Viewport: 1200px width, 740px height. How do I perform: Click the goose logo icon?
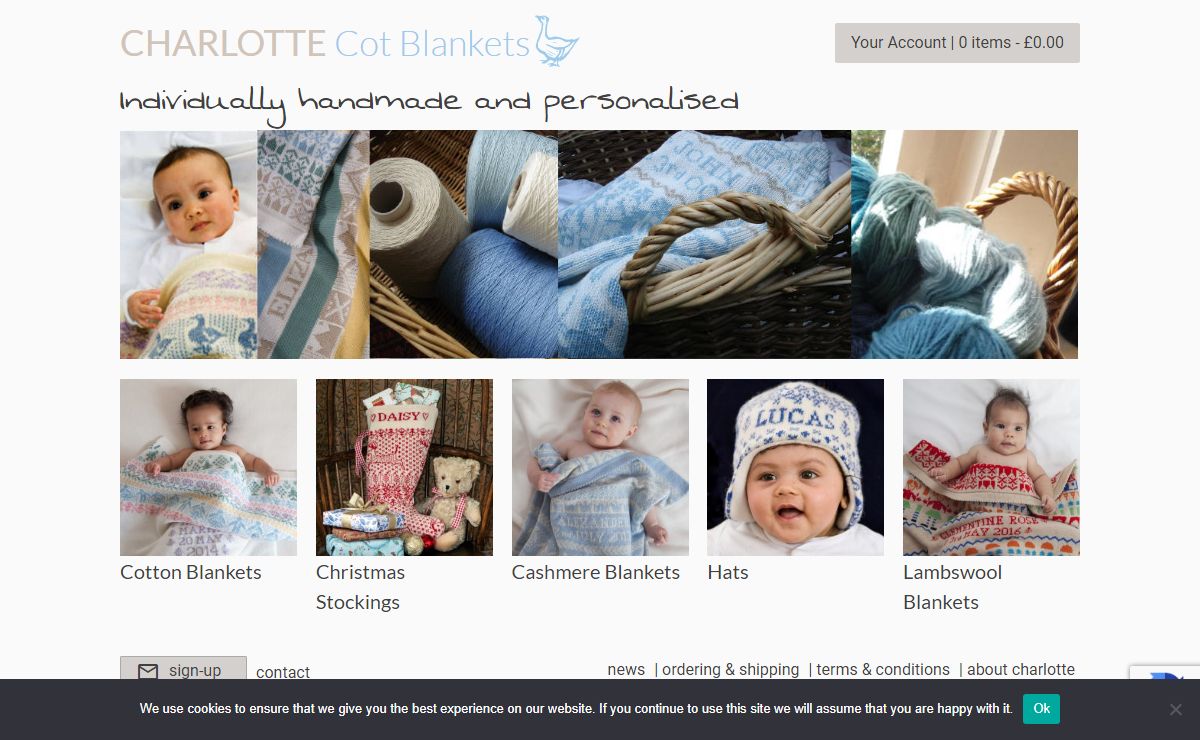(x=557, y=41)
